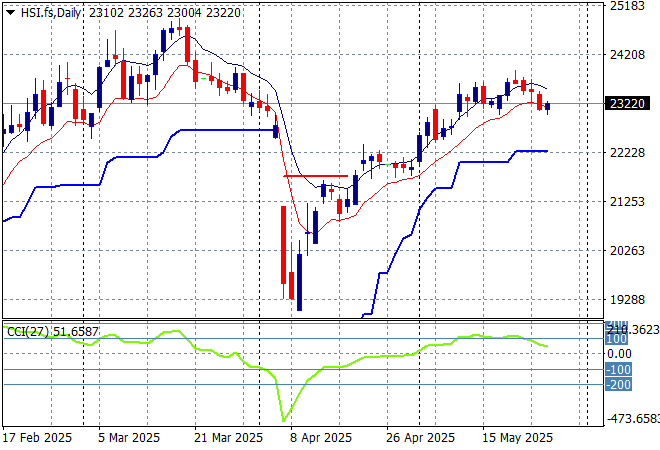Click the latest blue candlestick at chart's right edge
660x450 pixels.
[548, 107]
